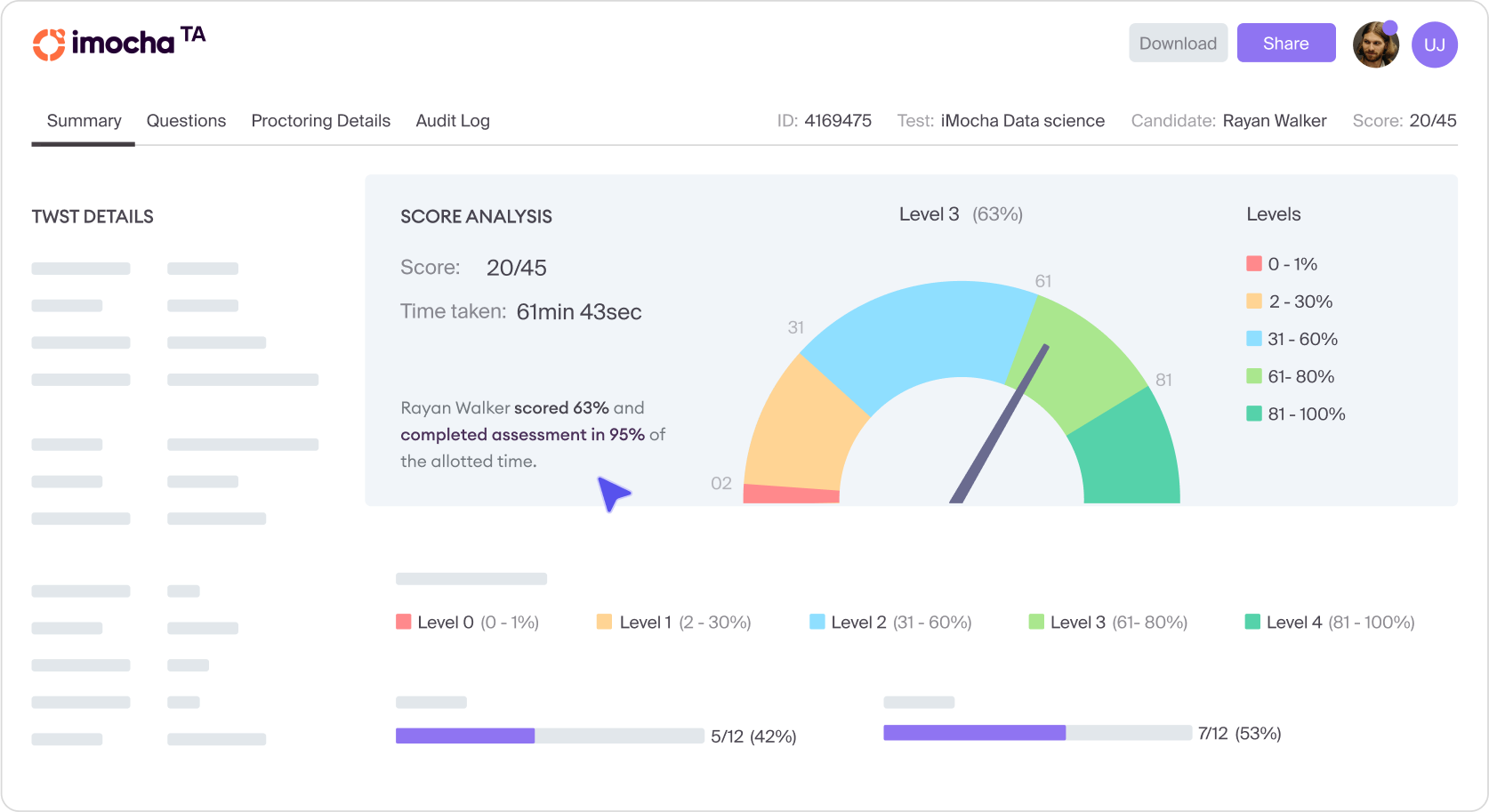The image size is (1489, 812).
Task: Select the 61- 80% legend swatch
Action: tap(1254, 376)
